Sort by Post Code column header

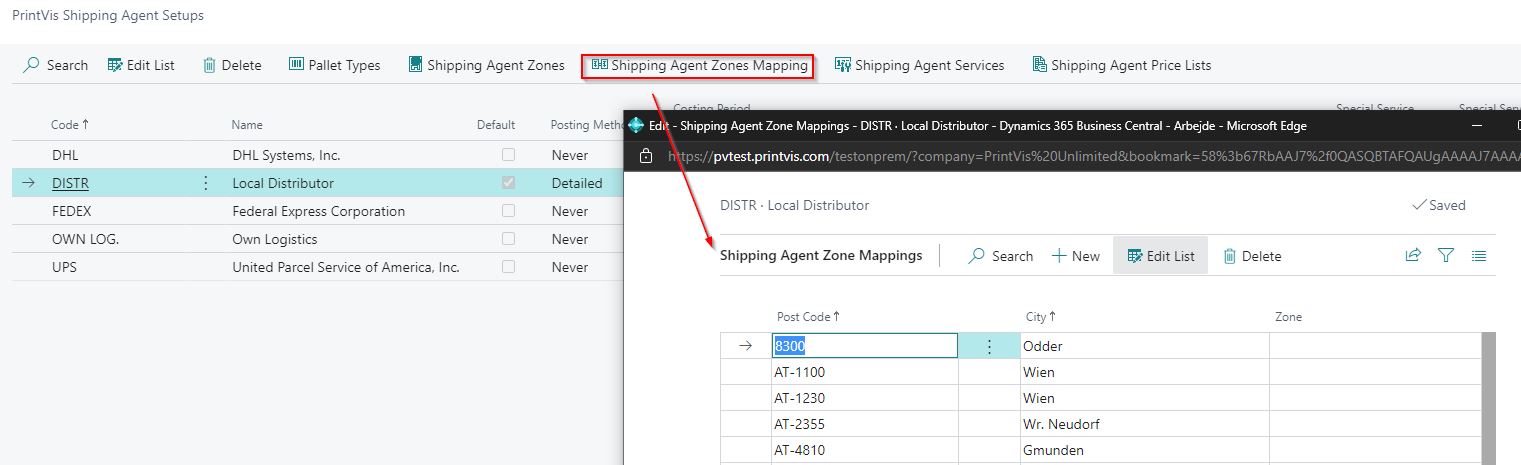tap(808, 317)
